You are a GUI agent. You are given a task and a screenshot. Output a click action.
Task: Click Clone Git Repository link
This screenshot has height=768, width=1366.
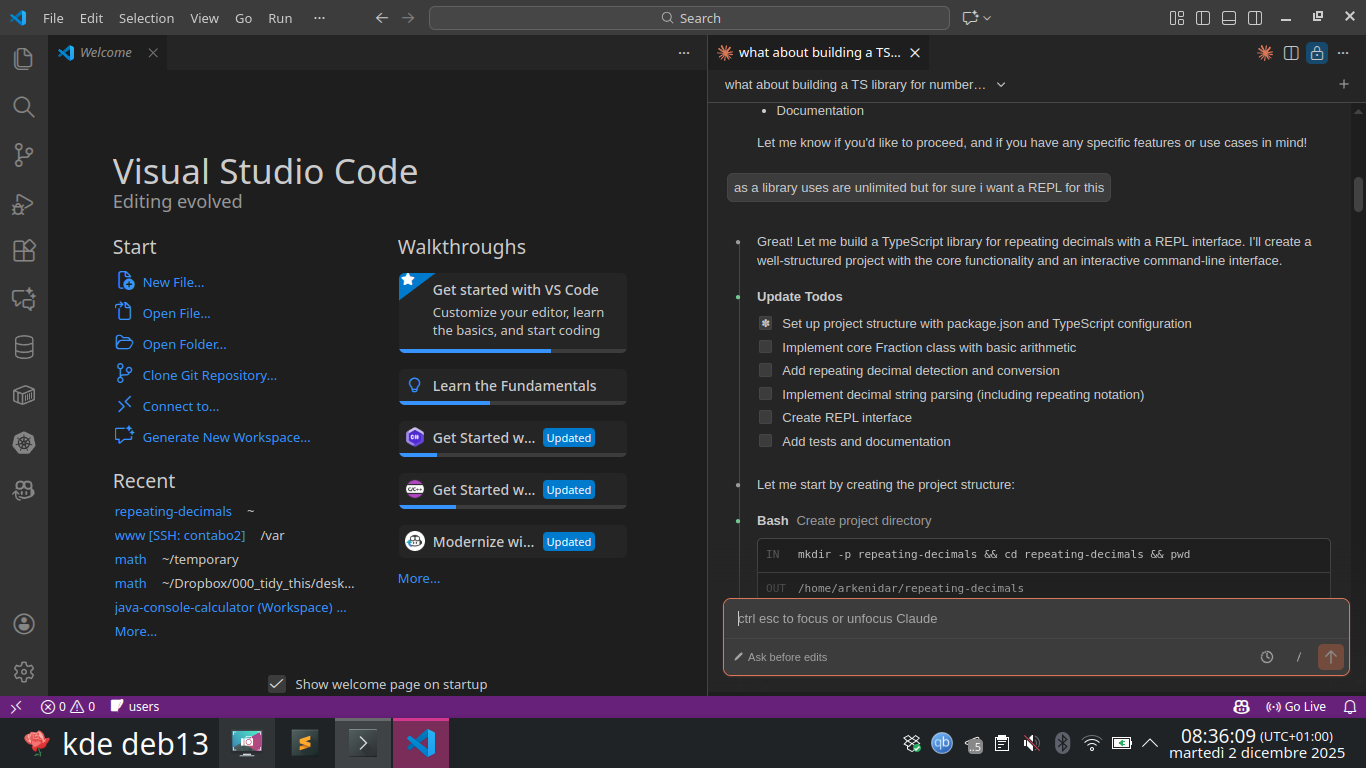pyautogui.click(x=209, y=375)
